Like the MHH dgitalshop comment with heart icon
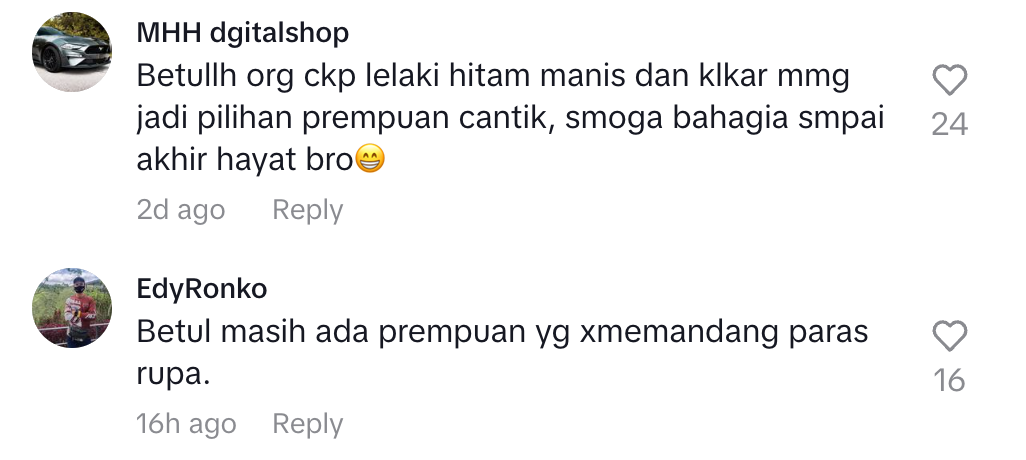1026x460 pixels. coord(949,80)
